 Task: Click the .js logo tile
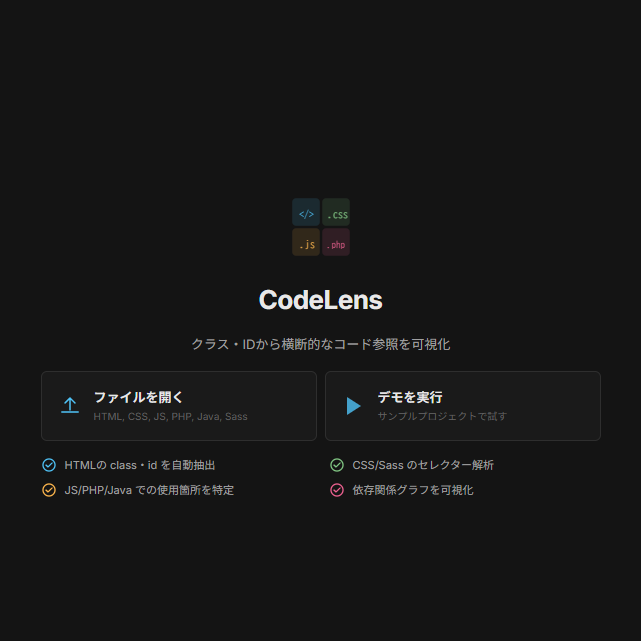[306, 242]
